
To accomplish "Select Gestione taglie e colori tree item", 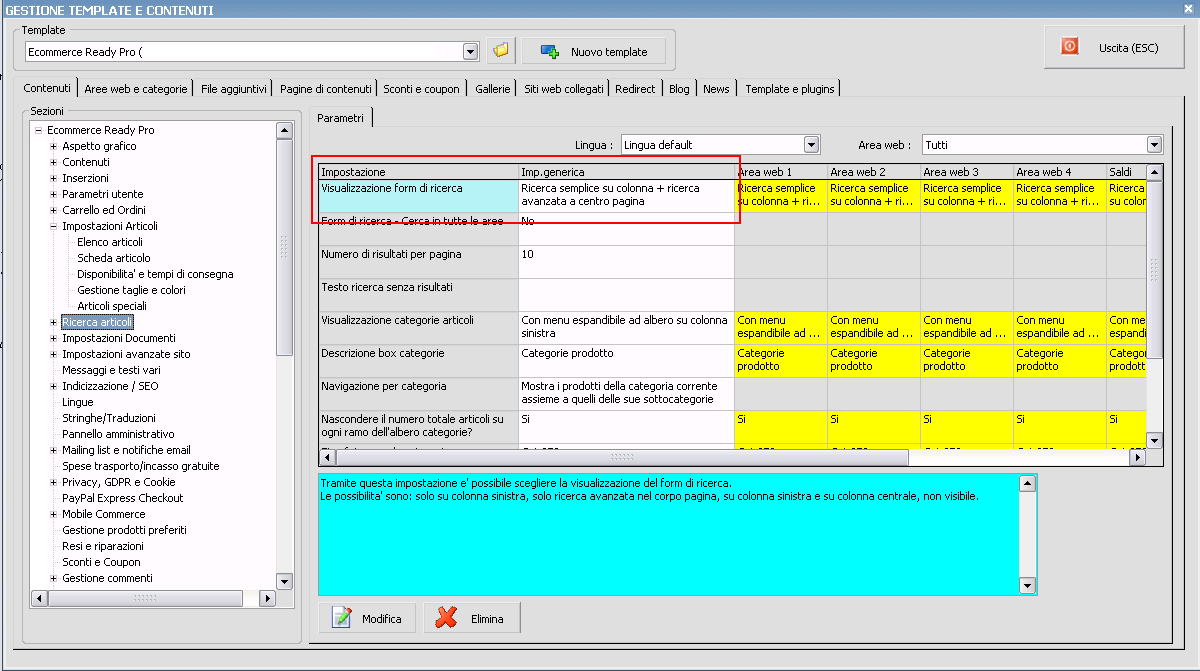I will pyautogui.click(x=131, y=290).
